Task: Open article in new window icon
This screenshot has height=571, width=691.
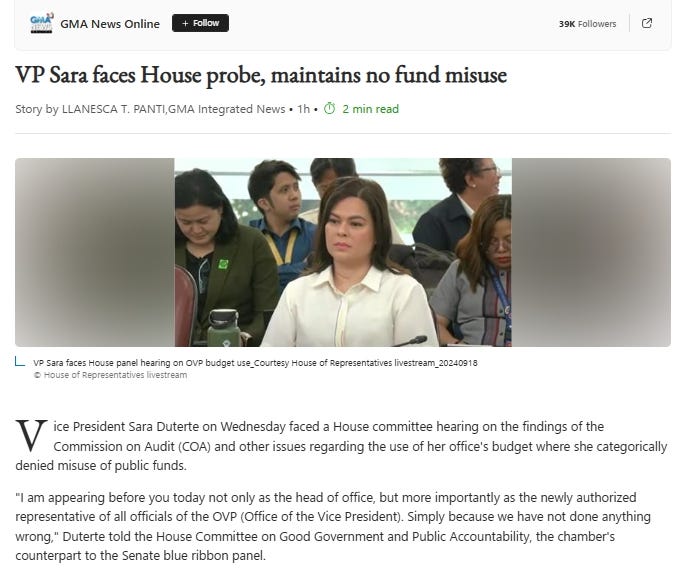Action: 646,23
